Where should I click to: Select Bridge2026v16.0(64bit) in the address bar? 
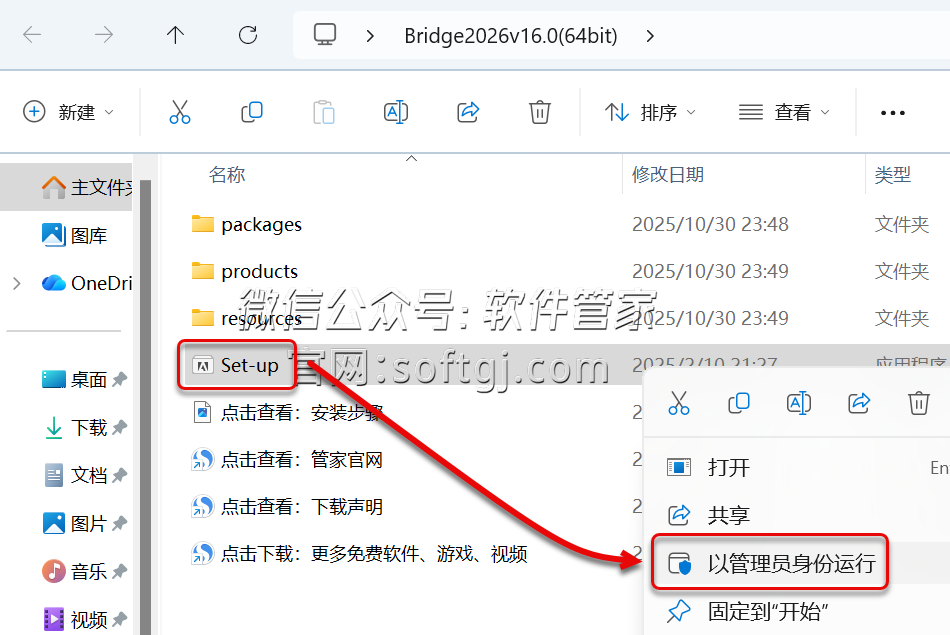pyautogui.click(x=511, y=36)
